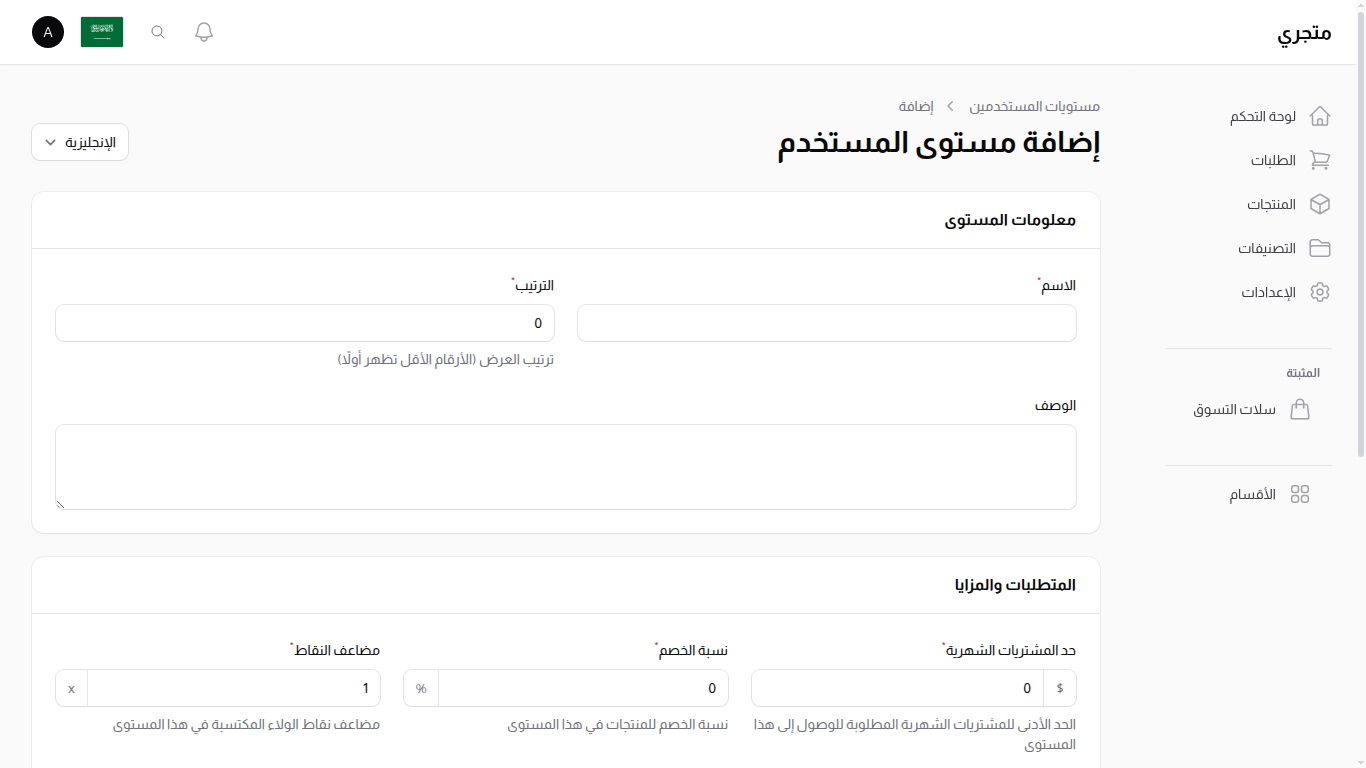Open the notifications bell icon

(203, 31)
